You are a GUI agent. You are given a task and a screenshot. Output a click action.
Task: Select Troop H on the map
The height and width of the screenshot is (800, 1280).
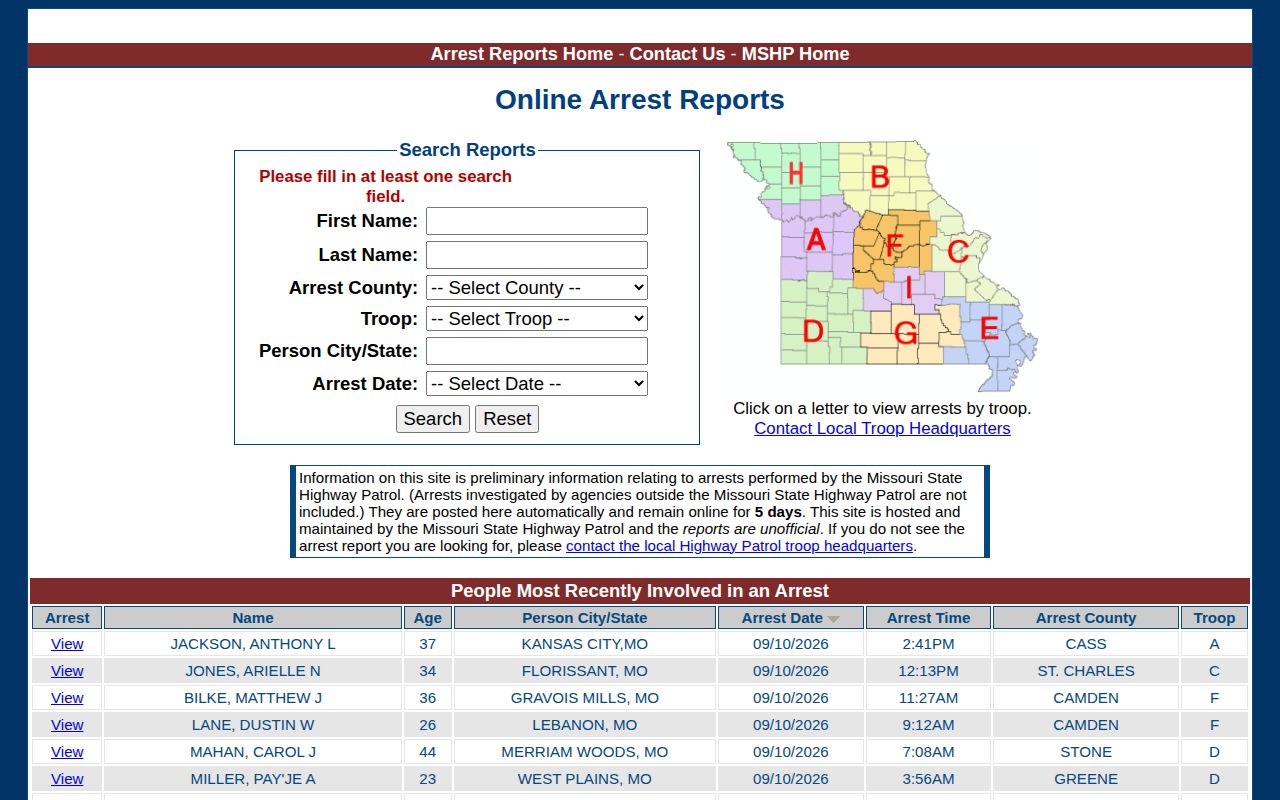tap(795, 173)
